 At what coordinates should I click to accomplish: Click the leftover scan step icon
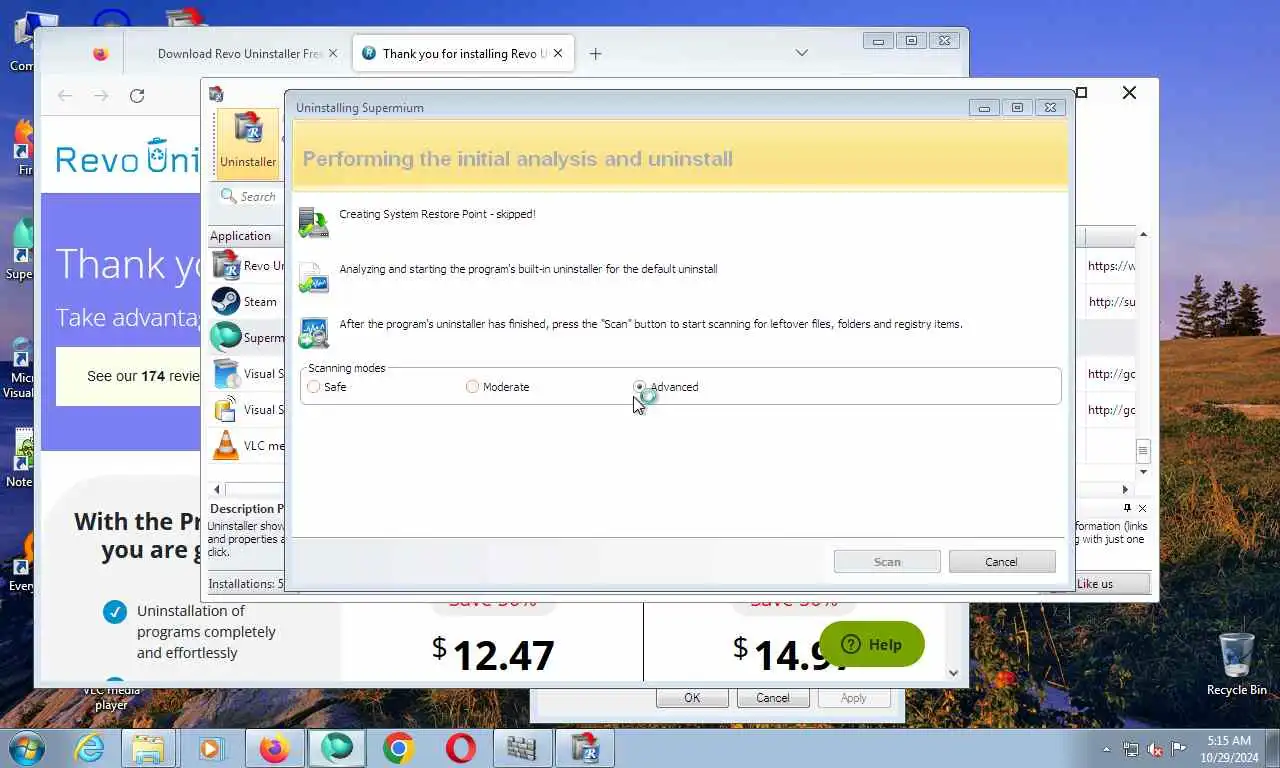[x=314, y=332]
